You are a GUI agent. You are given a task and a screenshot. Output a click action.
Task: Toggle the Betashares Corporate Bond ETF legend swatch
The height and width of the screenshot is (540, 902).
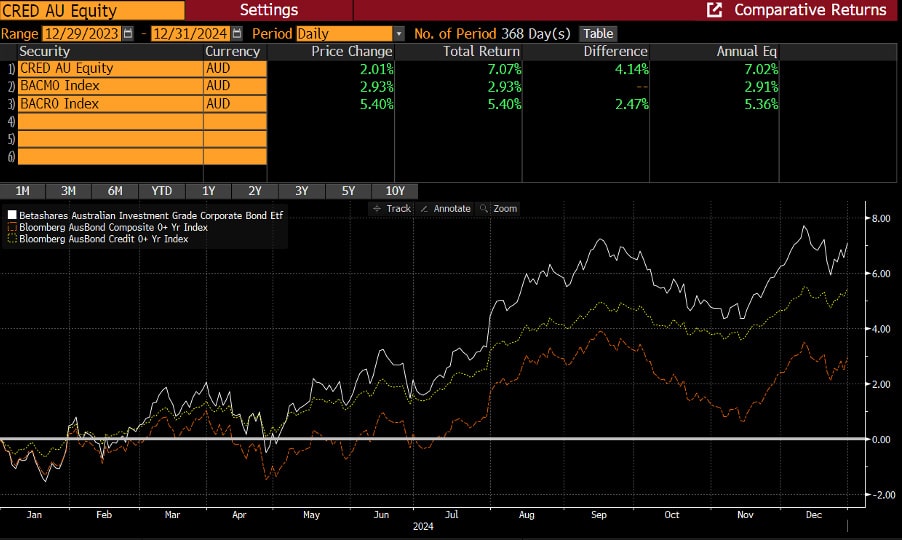[12, 215]
